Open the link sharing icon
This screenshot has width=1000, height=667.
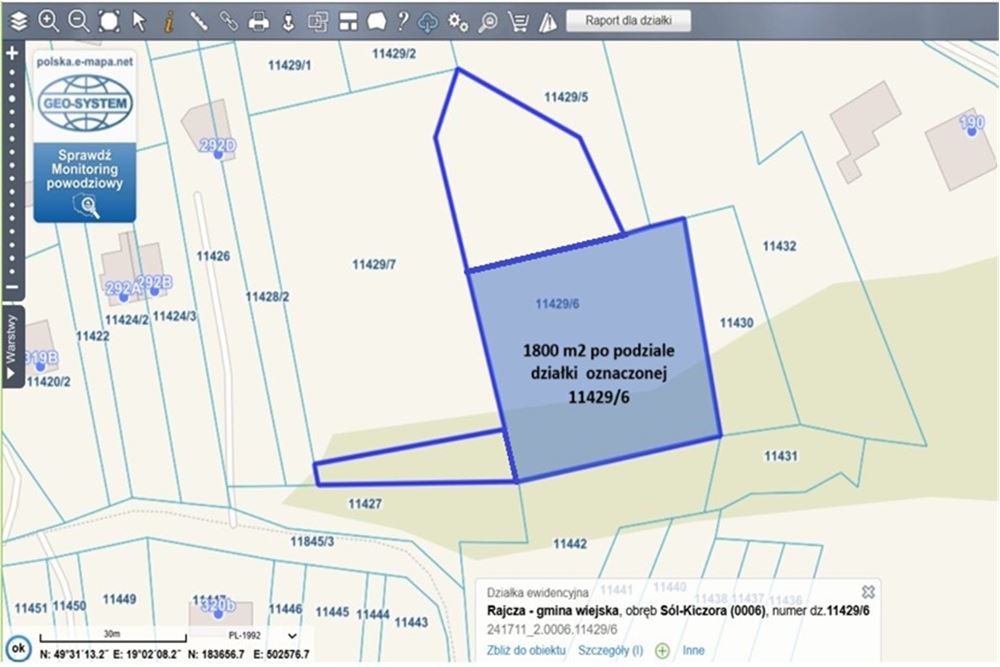click(x=228, y=19)
